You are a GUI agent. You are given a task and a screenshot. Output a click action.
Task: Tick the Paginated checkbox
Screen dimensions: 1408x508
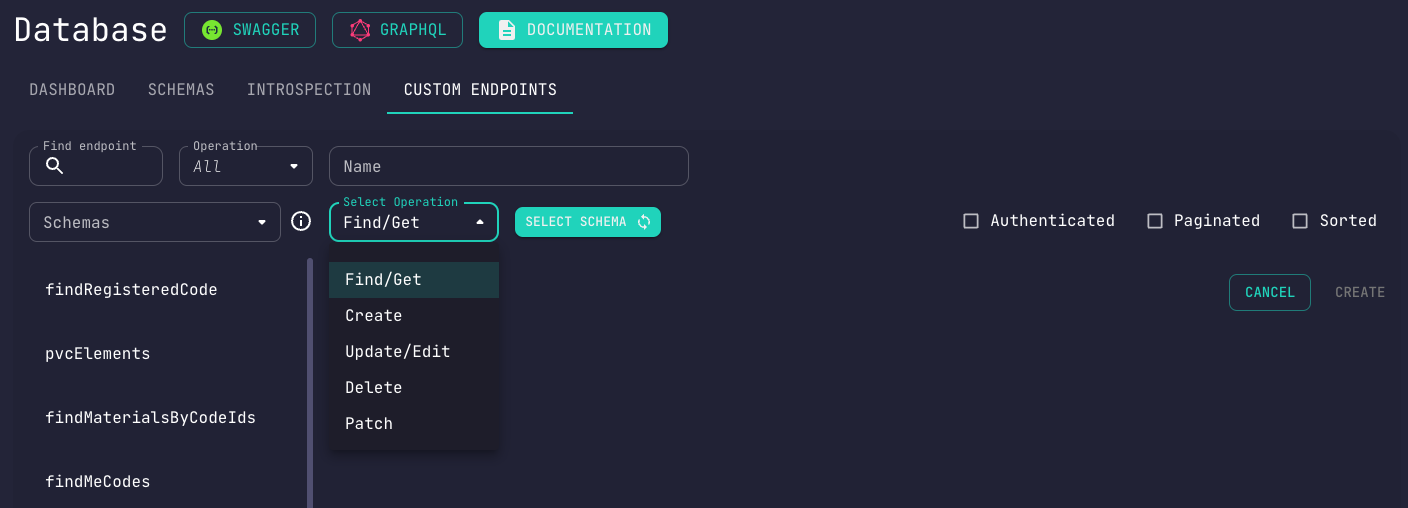point(1155,221)
